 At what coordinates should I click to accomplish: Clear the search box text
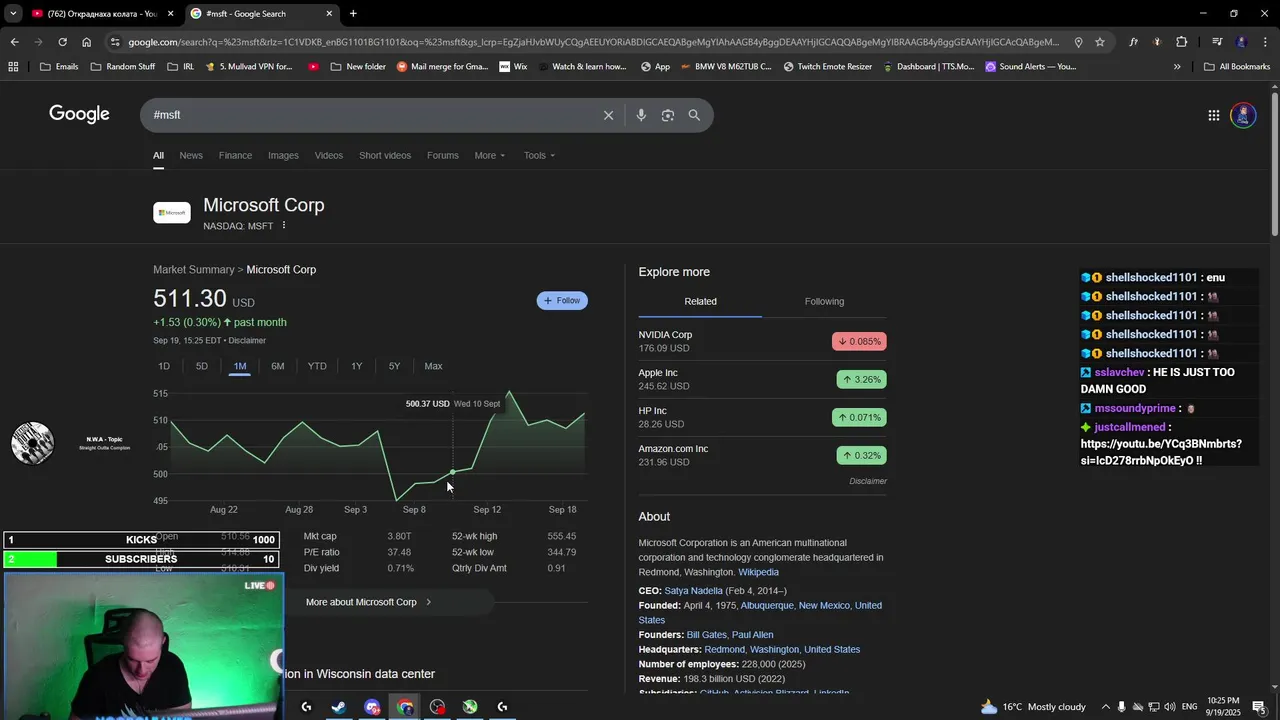coord(608,115)
